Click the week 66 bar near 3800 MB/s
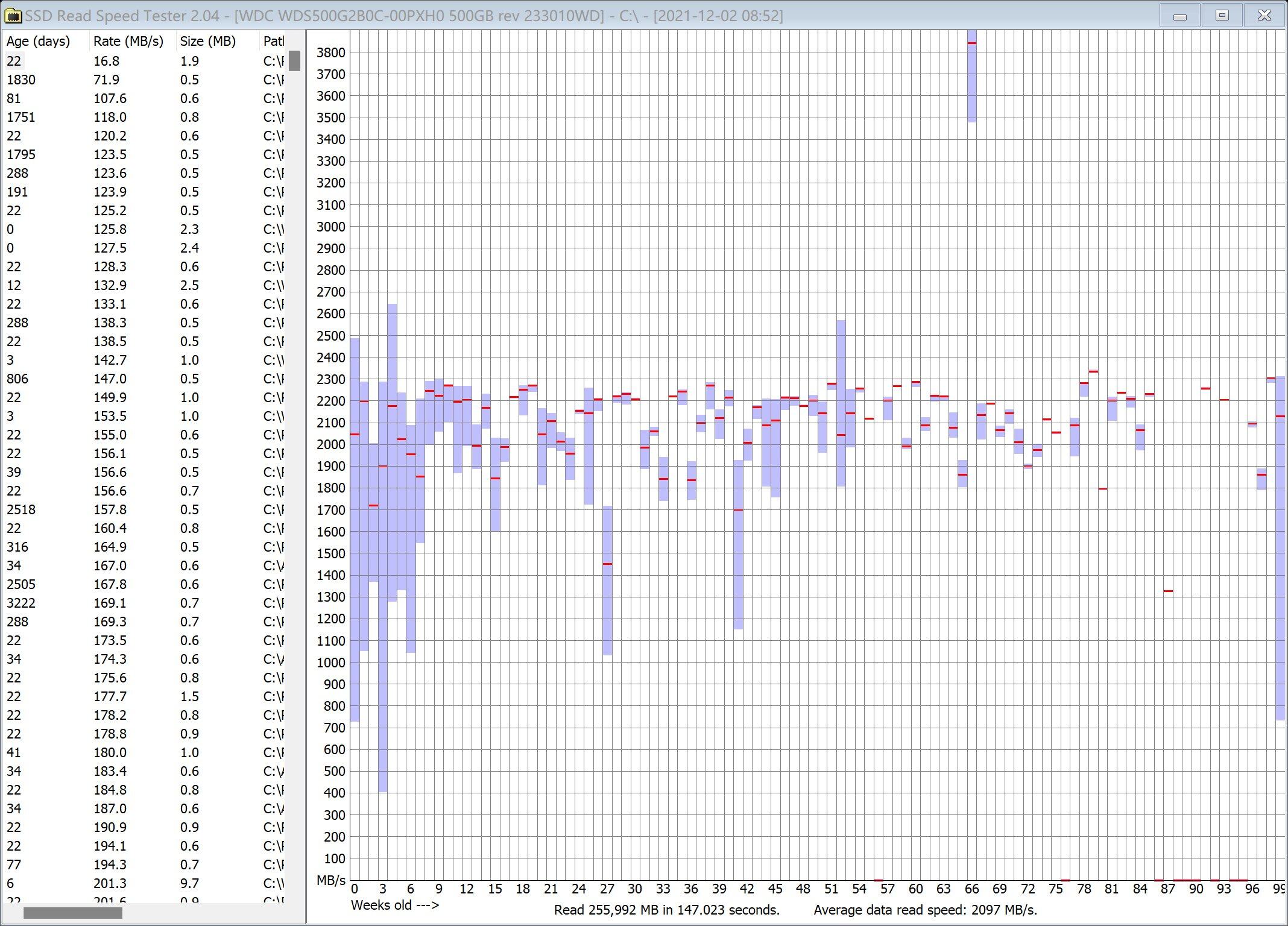This screenshot has height=926, width=1288. [x=971, y=76]
